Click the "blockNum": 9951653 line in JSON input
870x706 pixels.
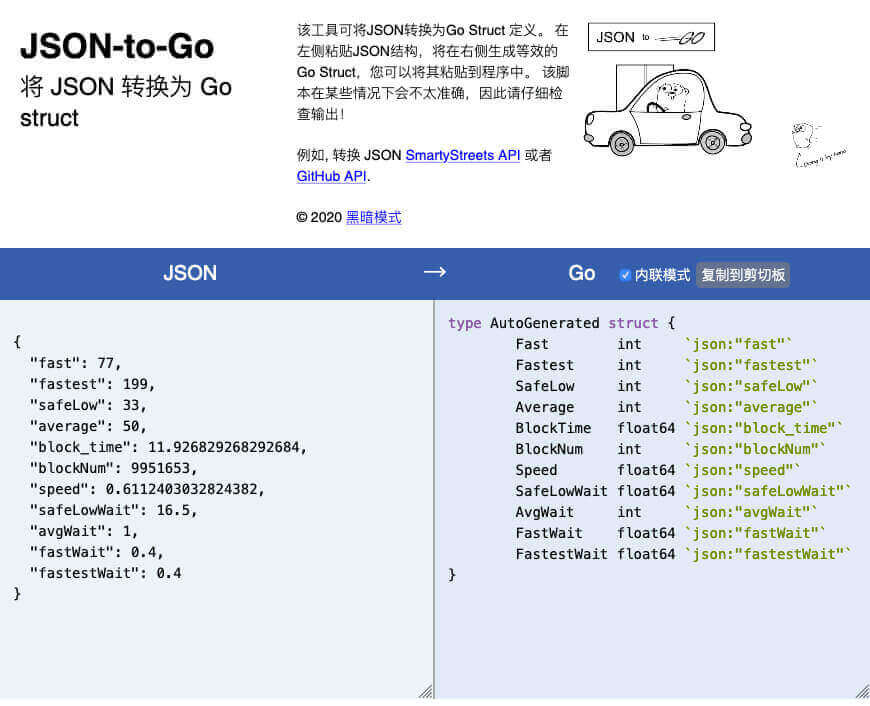pos(114,468)
